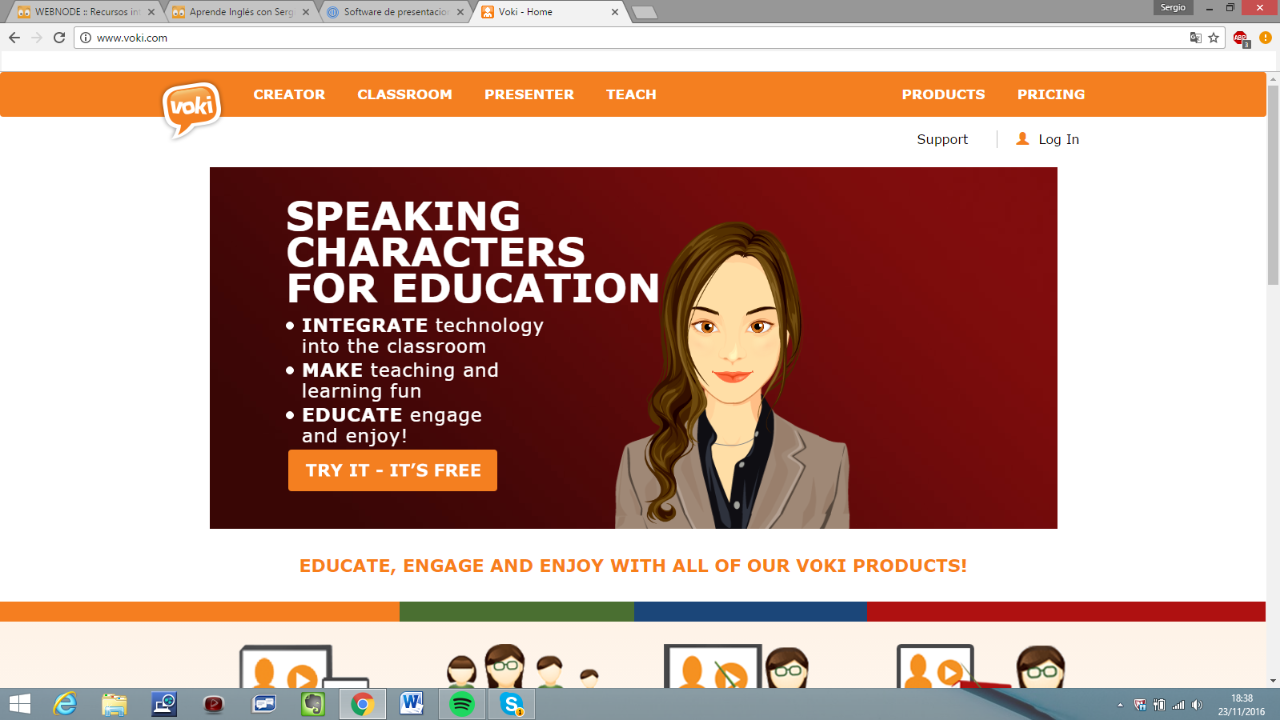
Task: Bookmark this page with the star icon
Action: click(x=1213, y=38)
